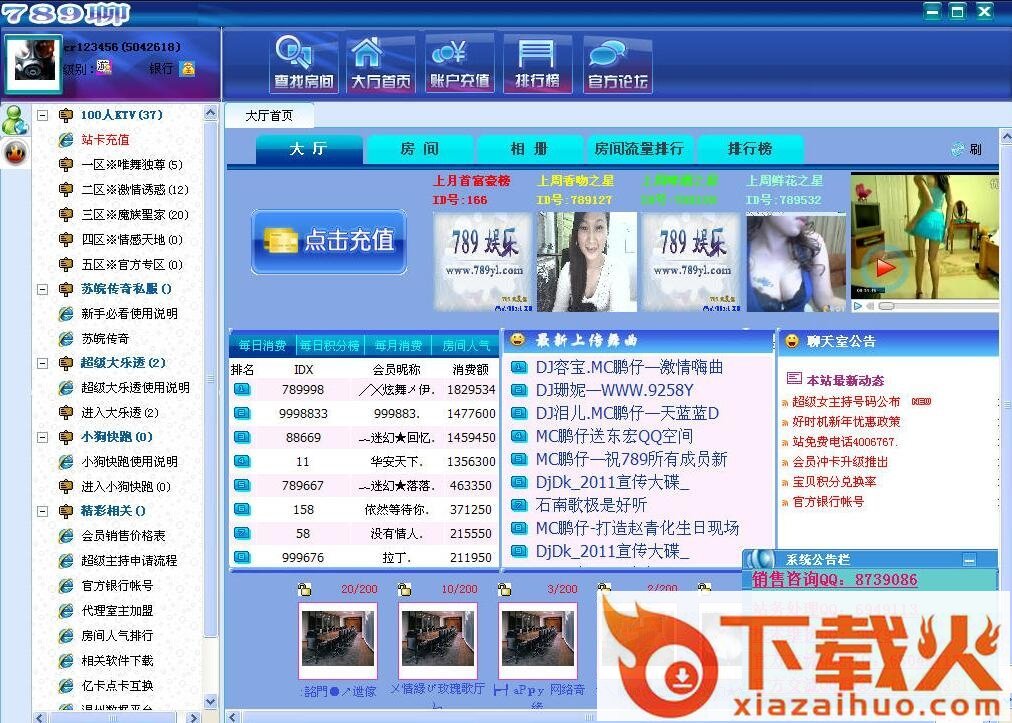Go to 大厅首页 home toolbar icon

[380, 63]
